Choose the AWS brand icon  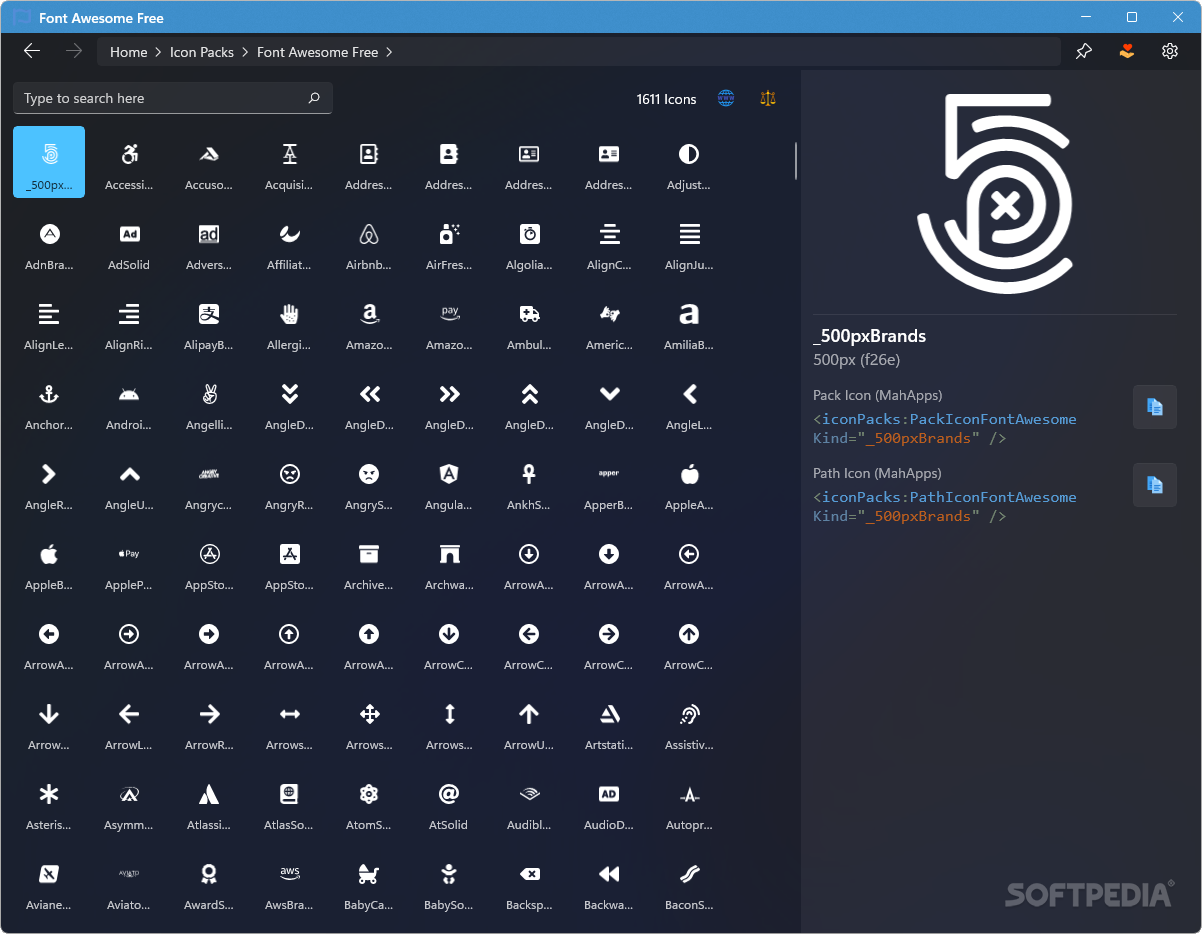(289, 882)
